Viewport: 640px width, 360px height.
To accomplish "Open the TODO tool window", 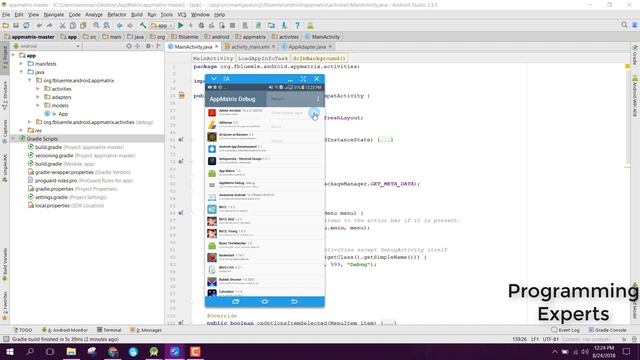I will 23,330.
